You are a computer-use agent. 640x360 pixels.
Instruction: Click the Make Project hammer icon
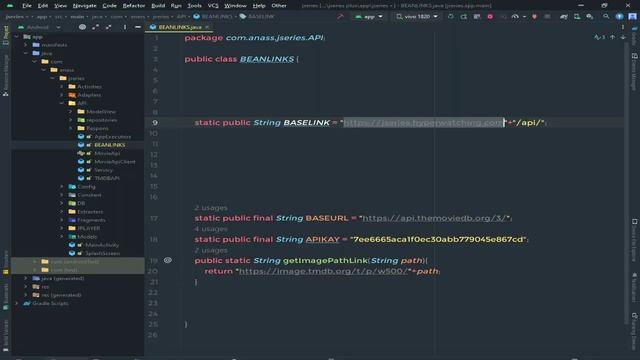pyautogui.click(x=340, y=17)
